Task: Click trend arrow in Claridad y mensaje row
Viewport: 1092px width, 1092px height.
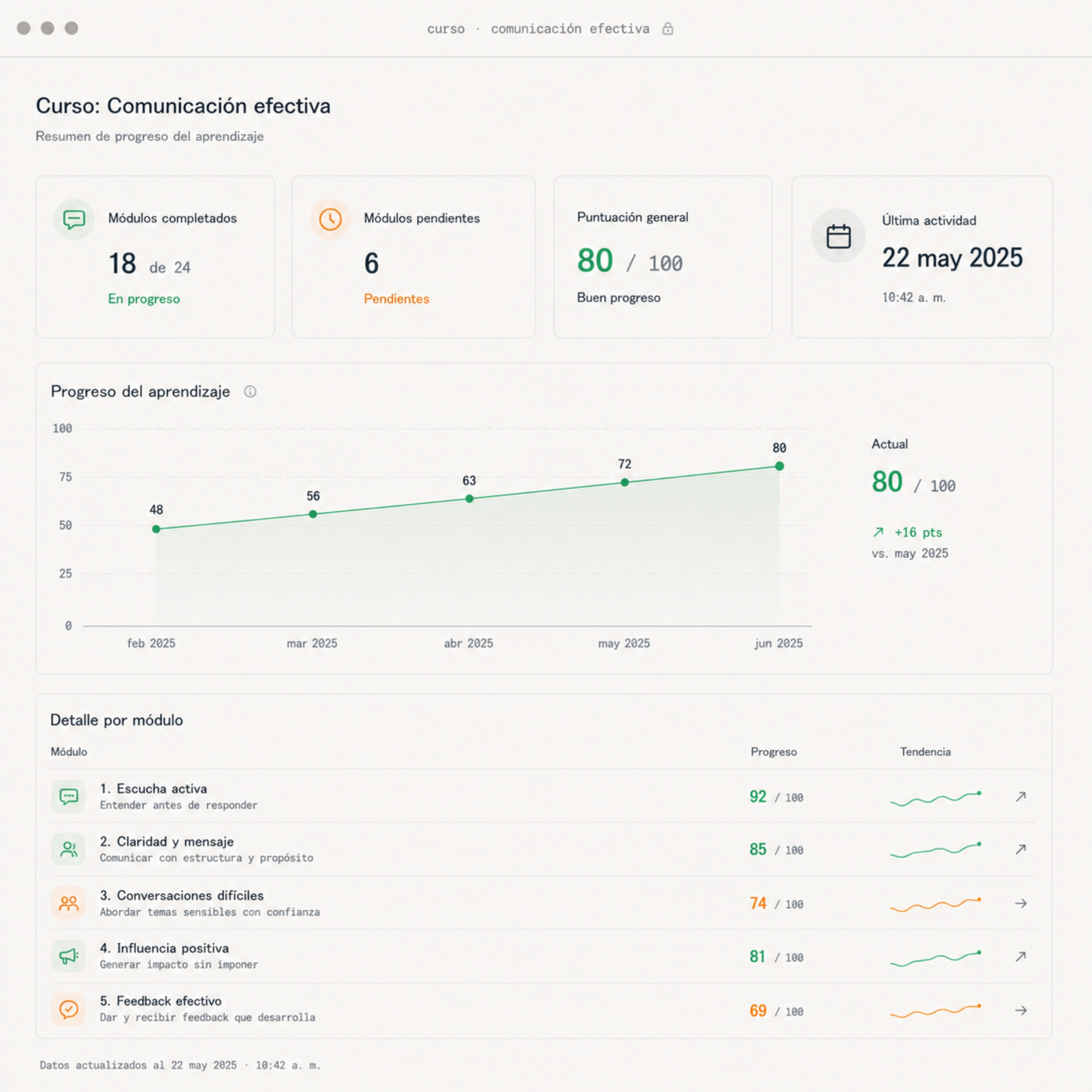Action: point(1020,849)
